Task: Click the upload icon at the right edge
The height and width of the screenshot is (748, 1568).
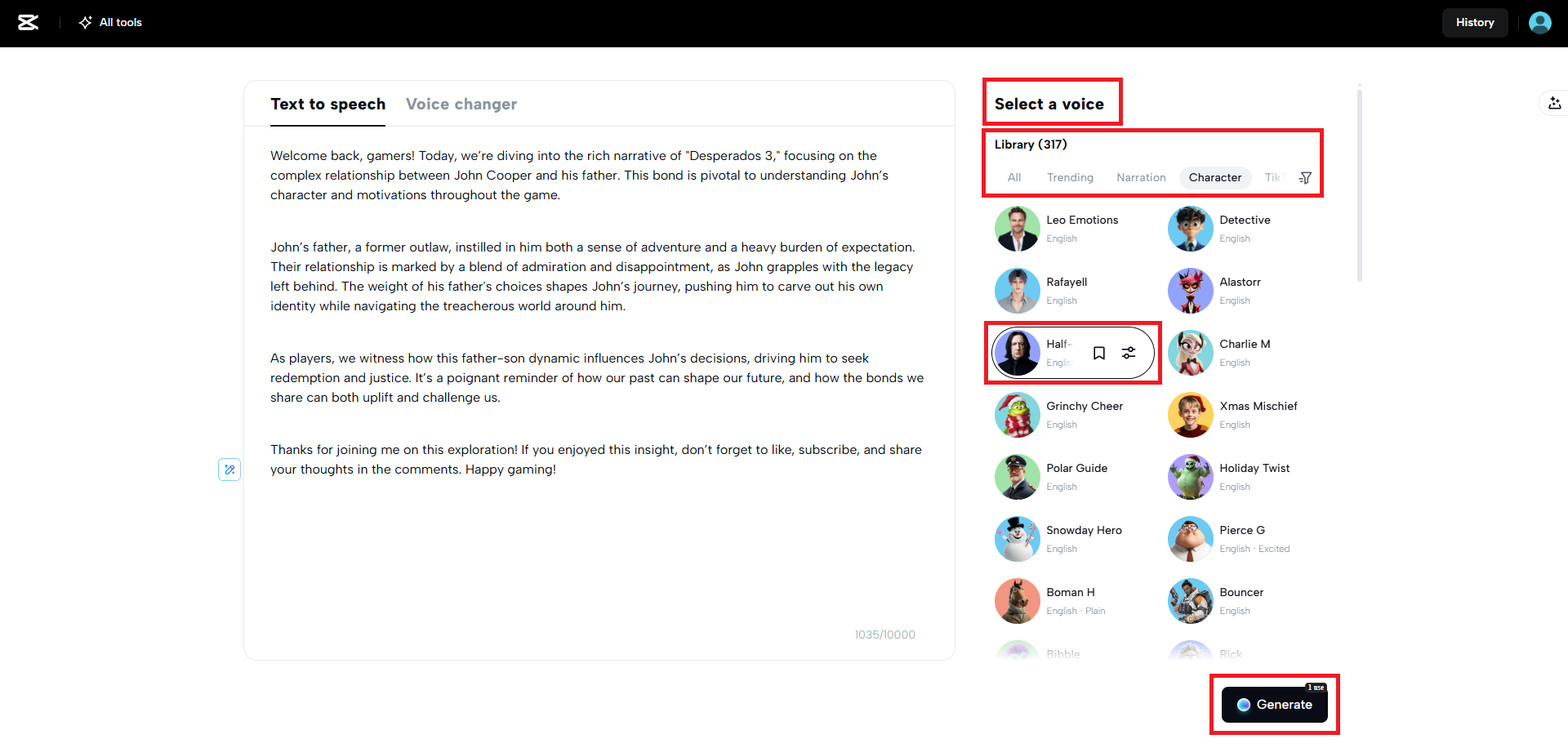Action: click(x=1554, y=103)
